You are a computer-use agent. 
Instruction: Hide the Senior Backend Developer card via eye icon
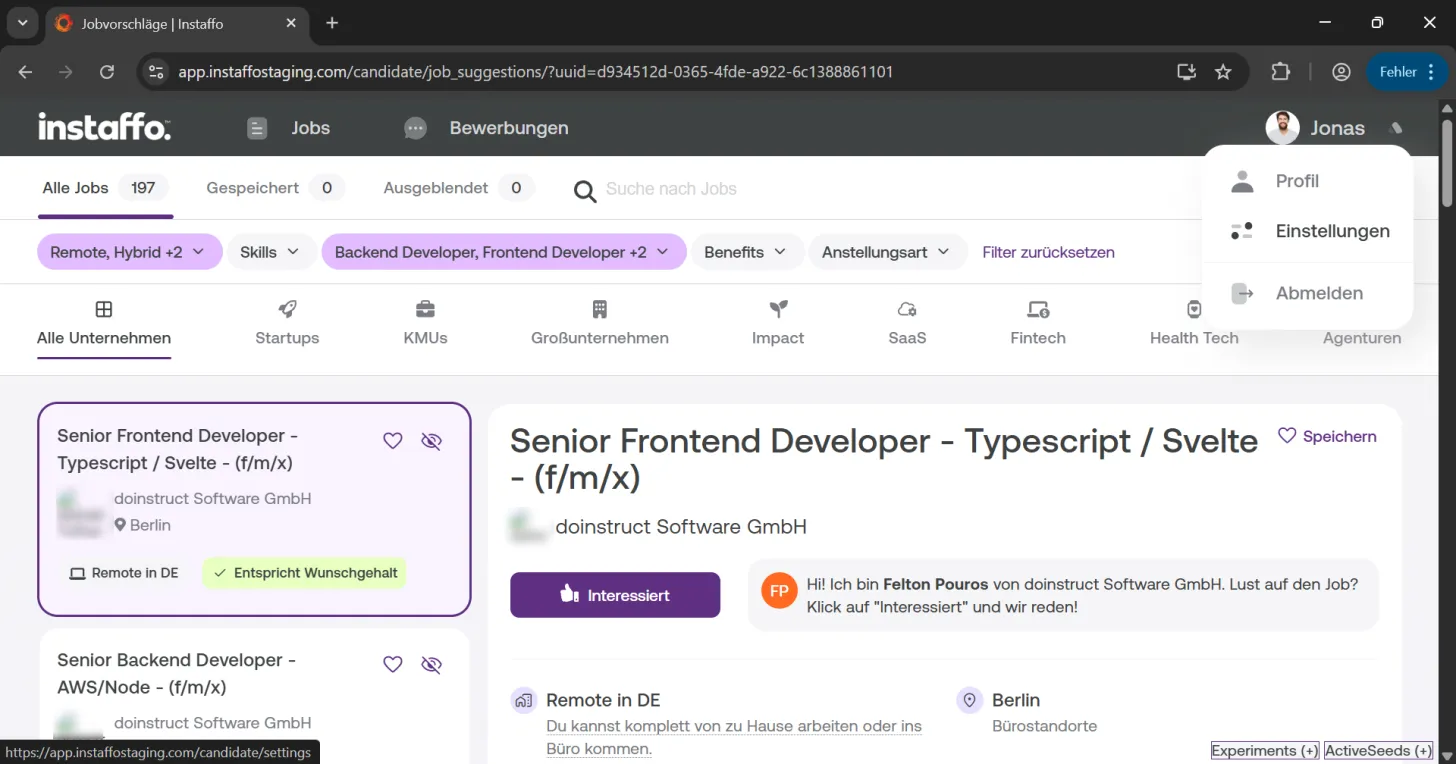(x=431, y=665)
